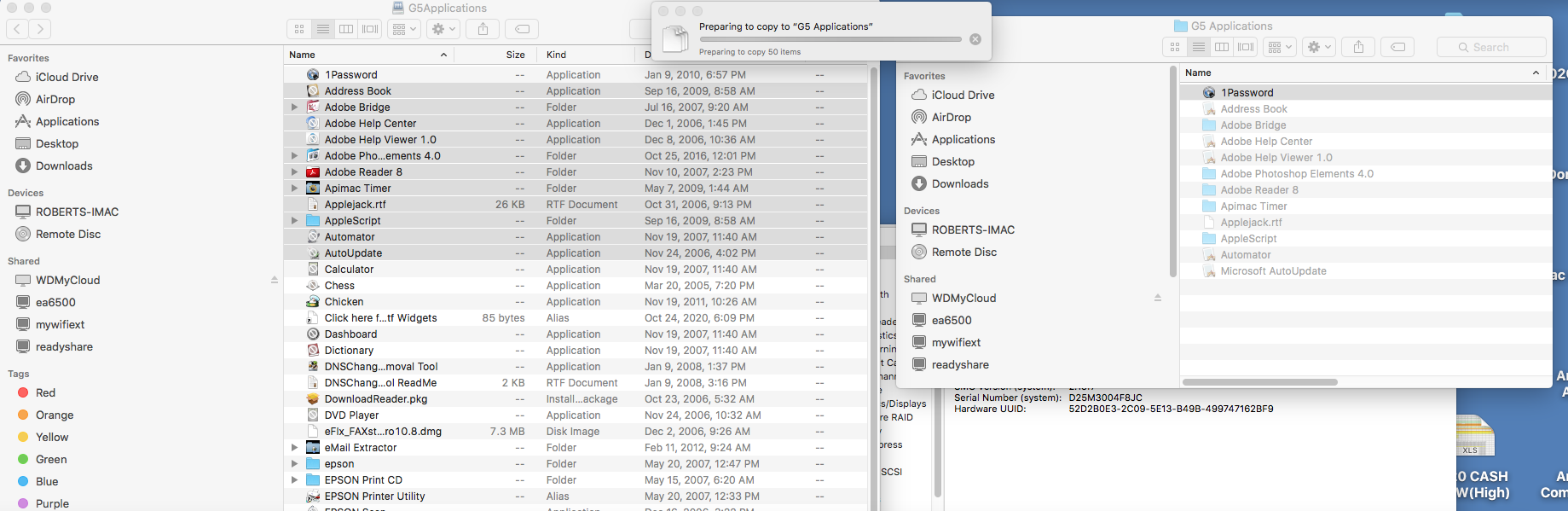Open iCloud Drive in G5 Applications window sidebar
The image size is (1568, 511).
pyautogui.click(x=963, y=95)
